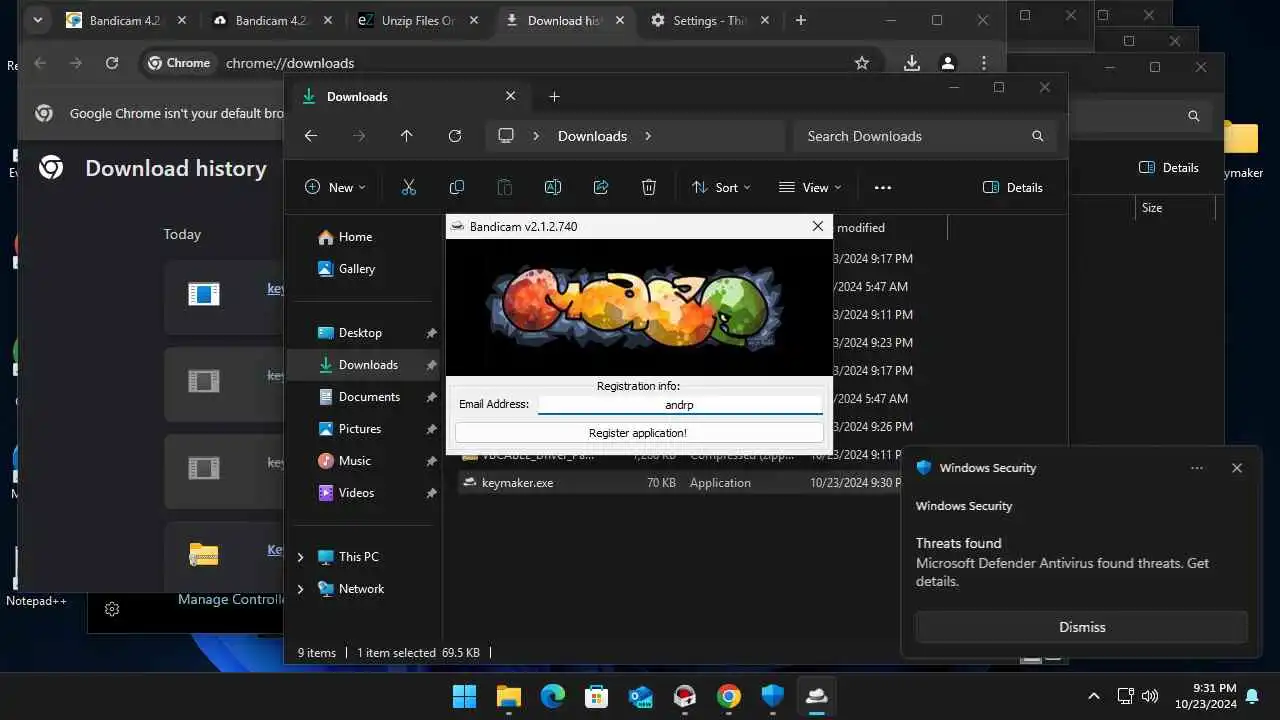Click the Start button on taskbar
1280x720 pixels.
(464, 696)
